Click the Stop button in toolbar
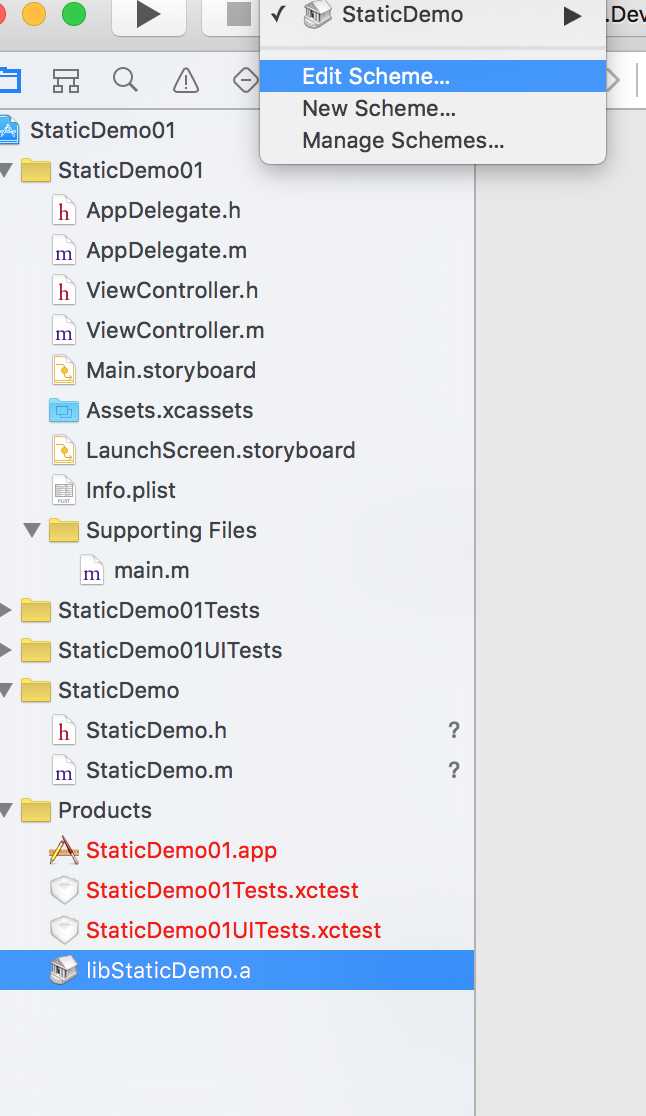 tap(238, 15)
